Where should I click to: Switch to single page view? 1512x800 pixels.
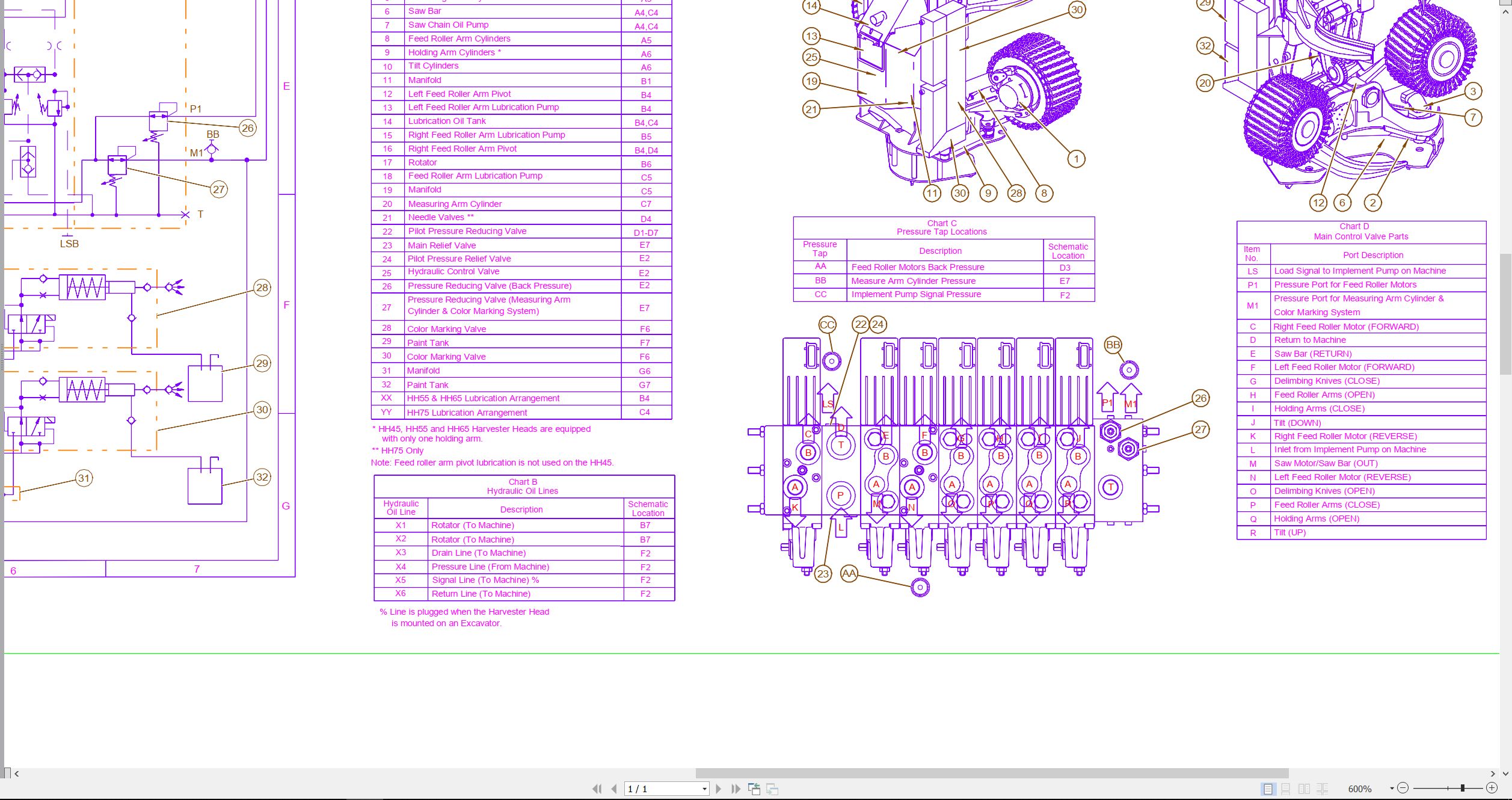[x=1268, y=789]
